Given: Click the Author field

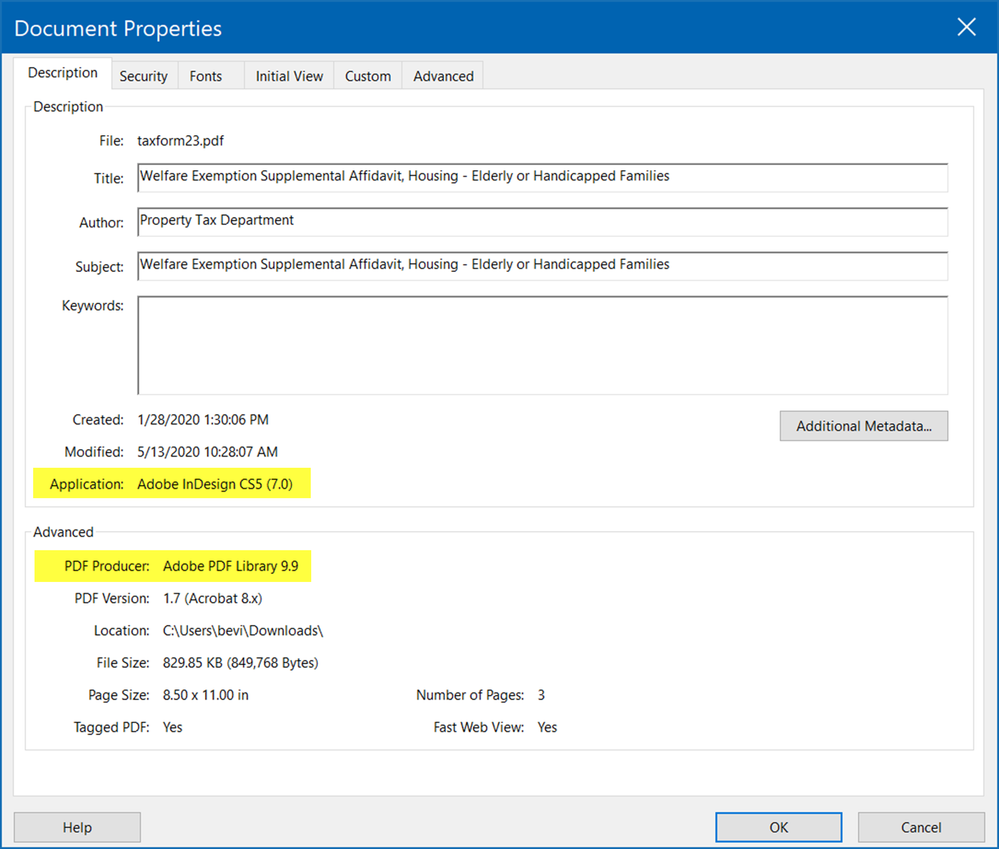Looking at the screenshot, I should click(540, 221).
